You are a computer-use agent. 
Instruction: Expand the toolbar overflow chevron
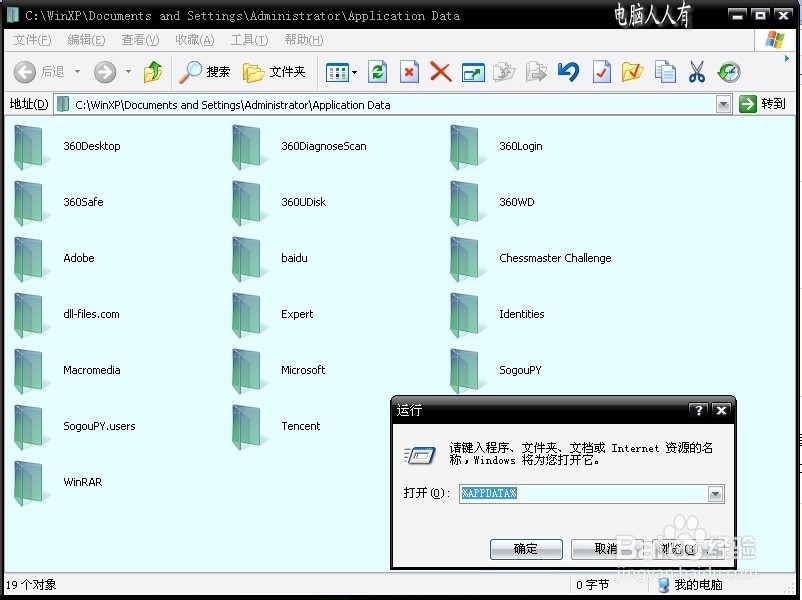[x=787, y=59]
